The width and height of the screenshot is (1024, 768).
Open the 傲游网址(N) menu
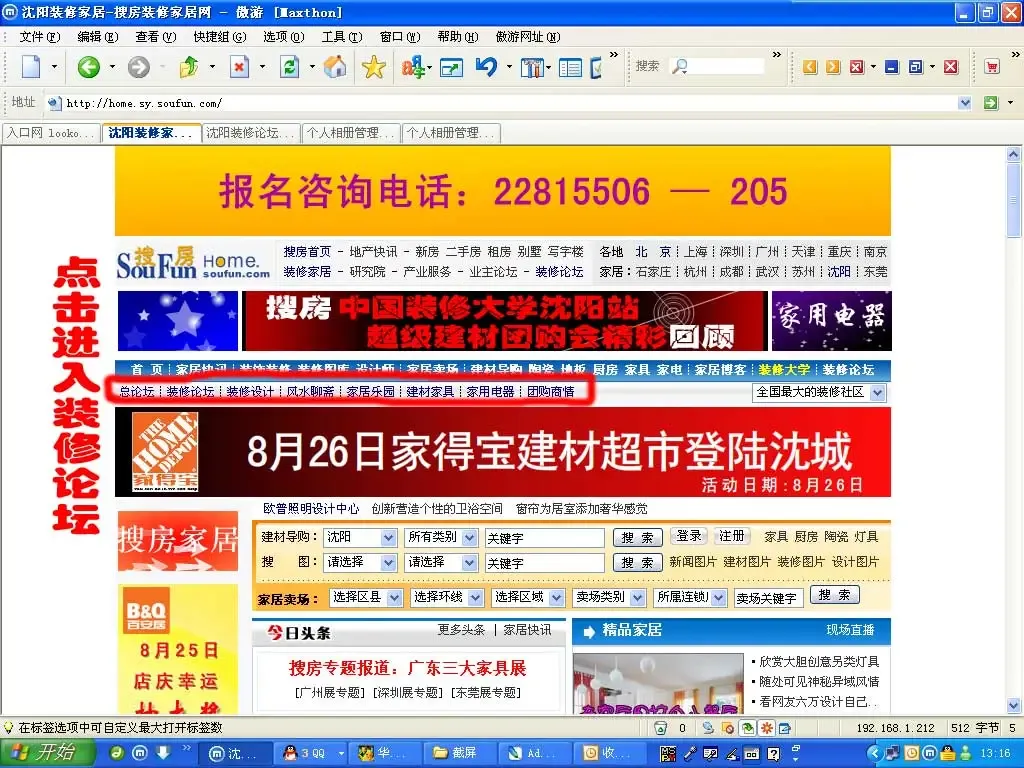(528, 37)
